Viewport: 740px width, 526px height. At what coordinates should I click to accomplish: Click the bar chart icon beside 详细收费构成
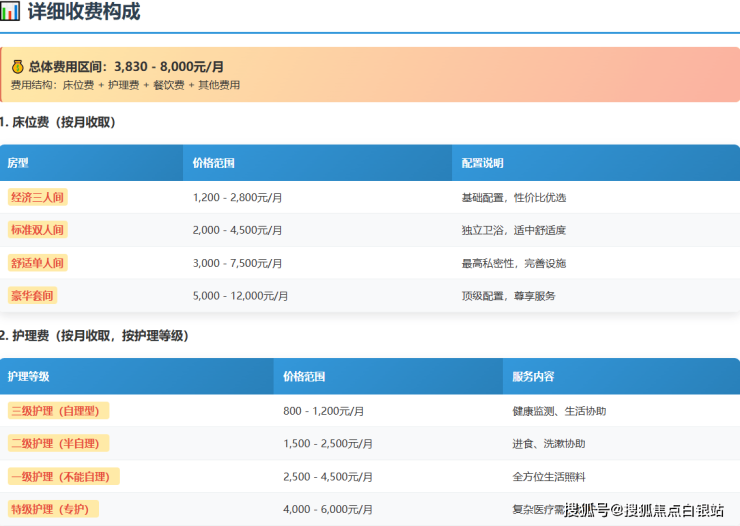coord(10,13)
